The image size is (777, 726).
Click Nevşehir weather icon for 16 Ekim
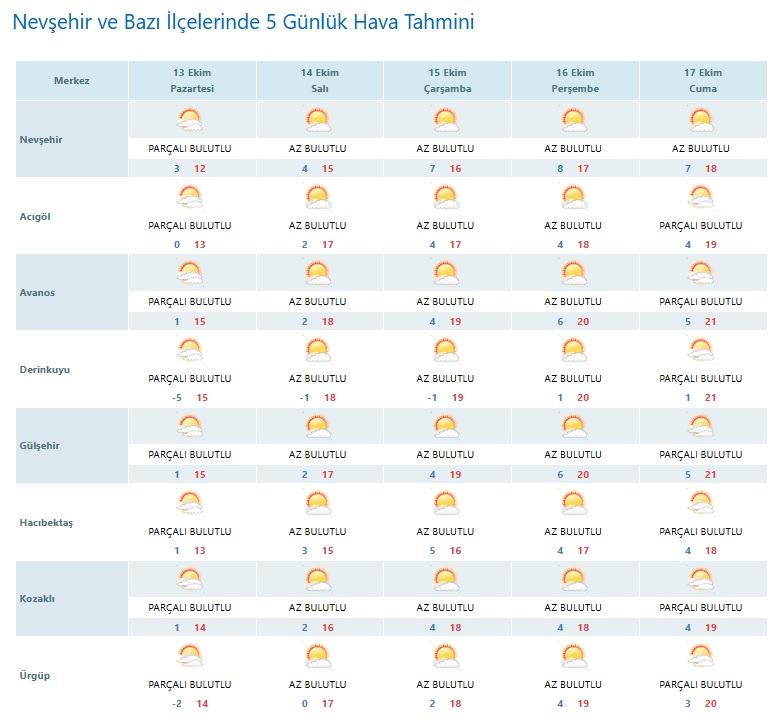(x=574, y=121)
